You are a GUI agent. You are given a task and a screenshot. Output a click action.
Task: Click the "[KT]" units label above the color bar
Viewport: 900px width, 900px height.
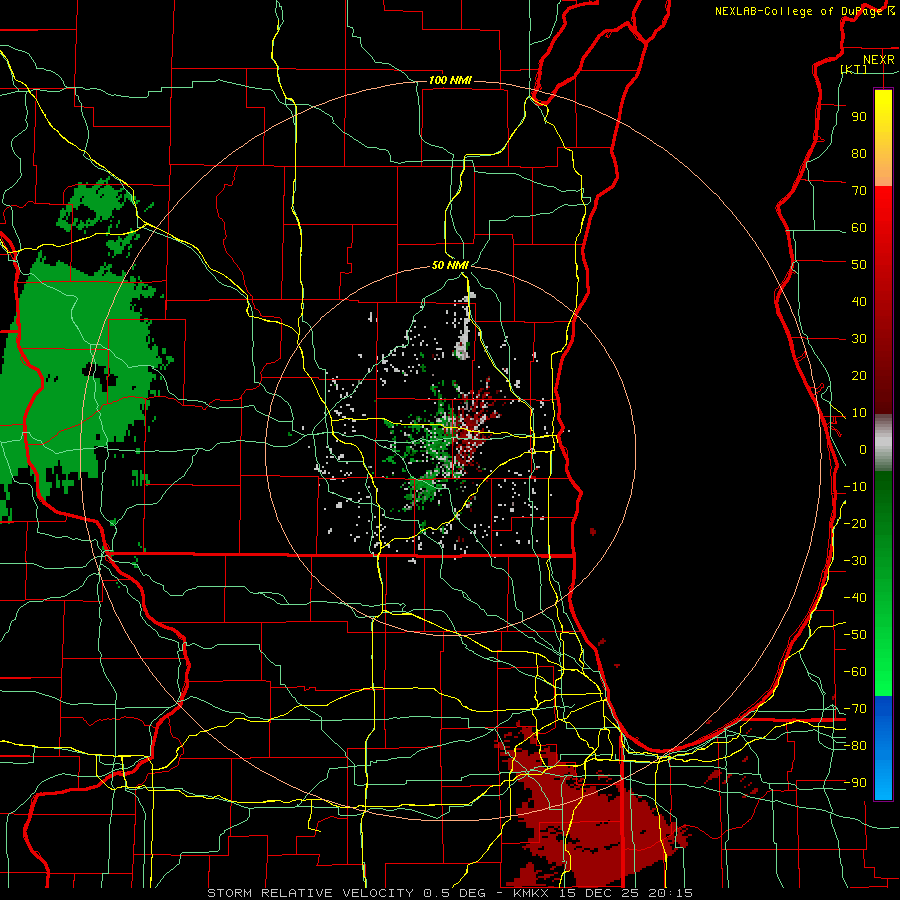[854, 69]
